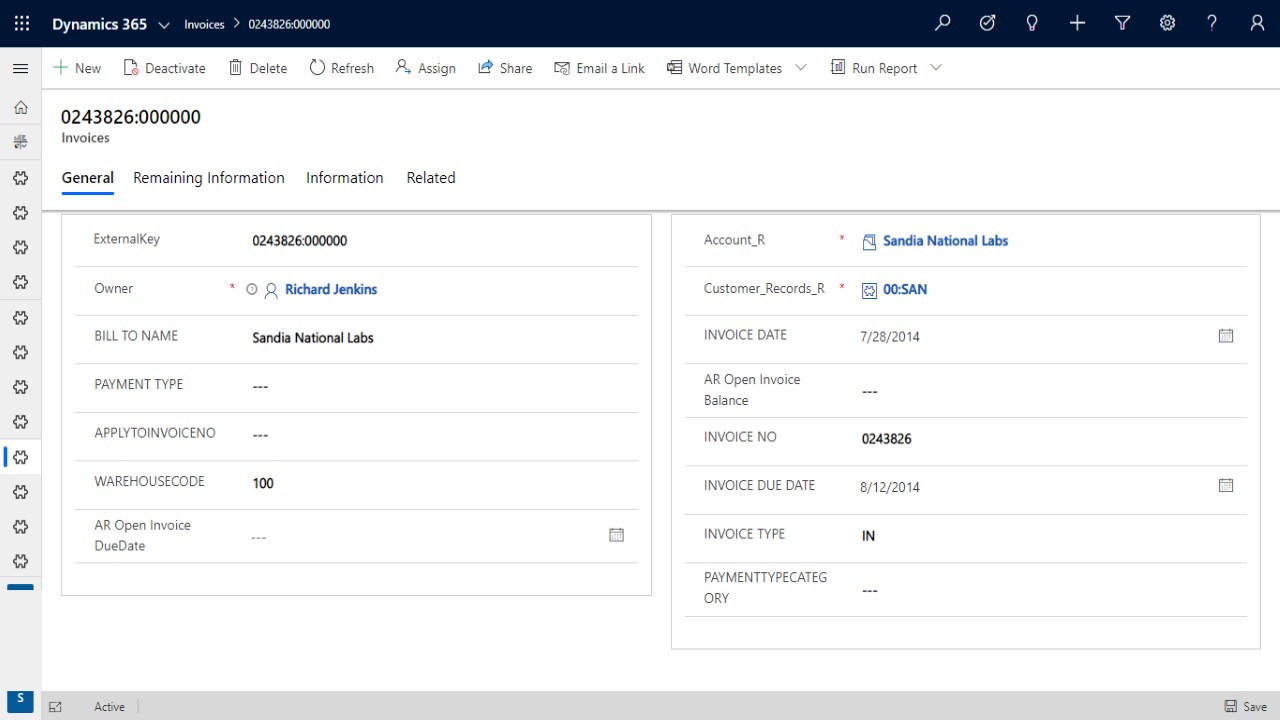Screen dimensions: 1280x720
Task: Click Delete in command bar
Action: coord(258,68)
